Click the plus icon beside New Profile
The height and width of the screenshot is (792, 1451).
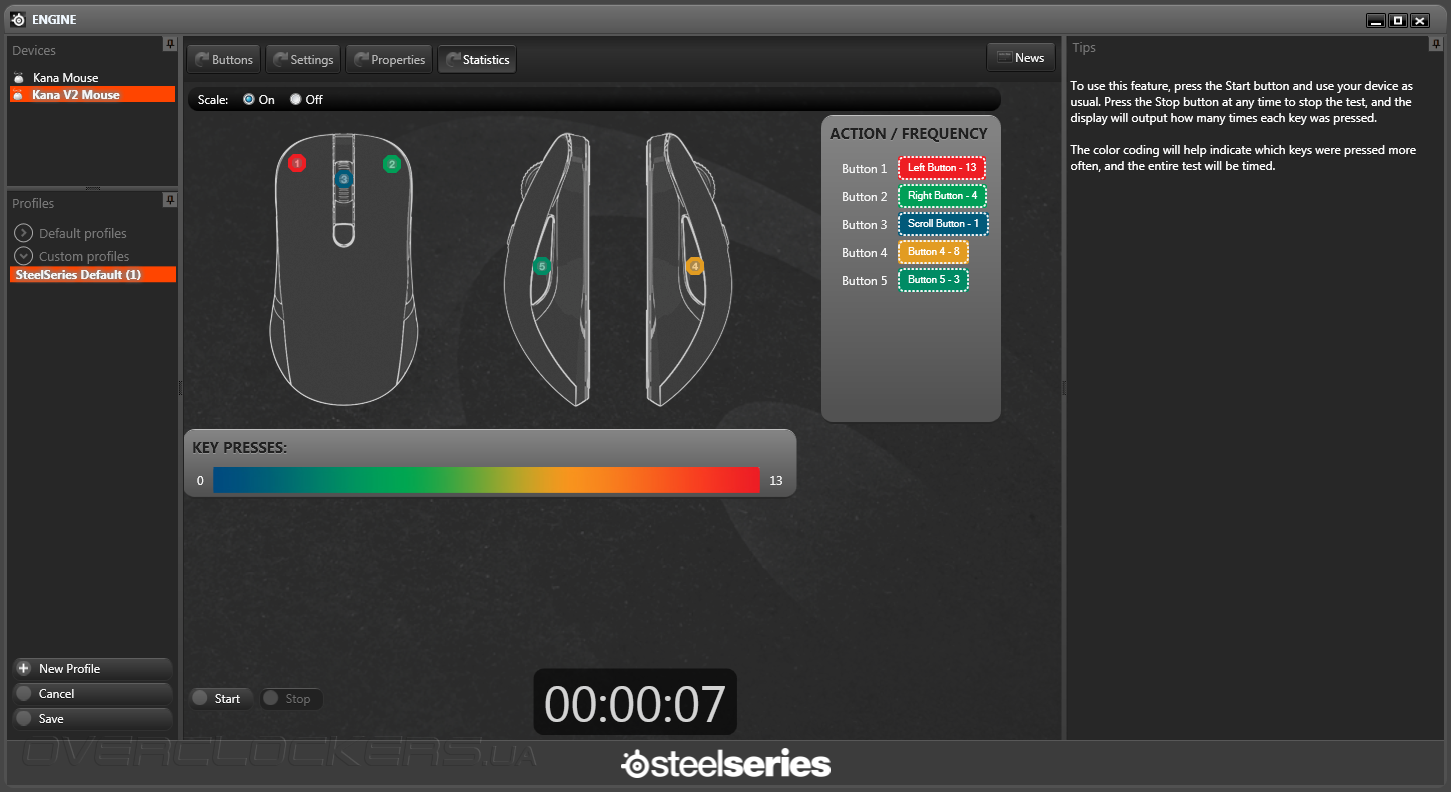[x=24, y=668]
